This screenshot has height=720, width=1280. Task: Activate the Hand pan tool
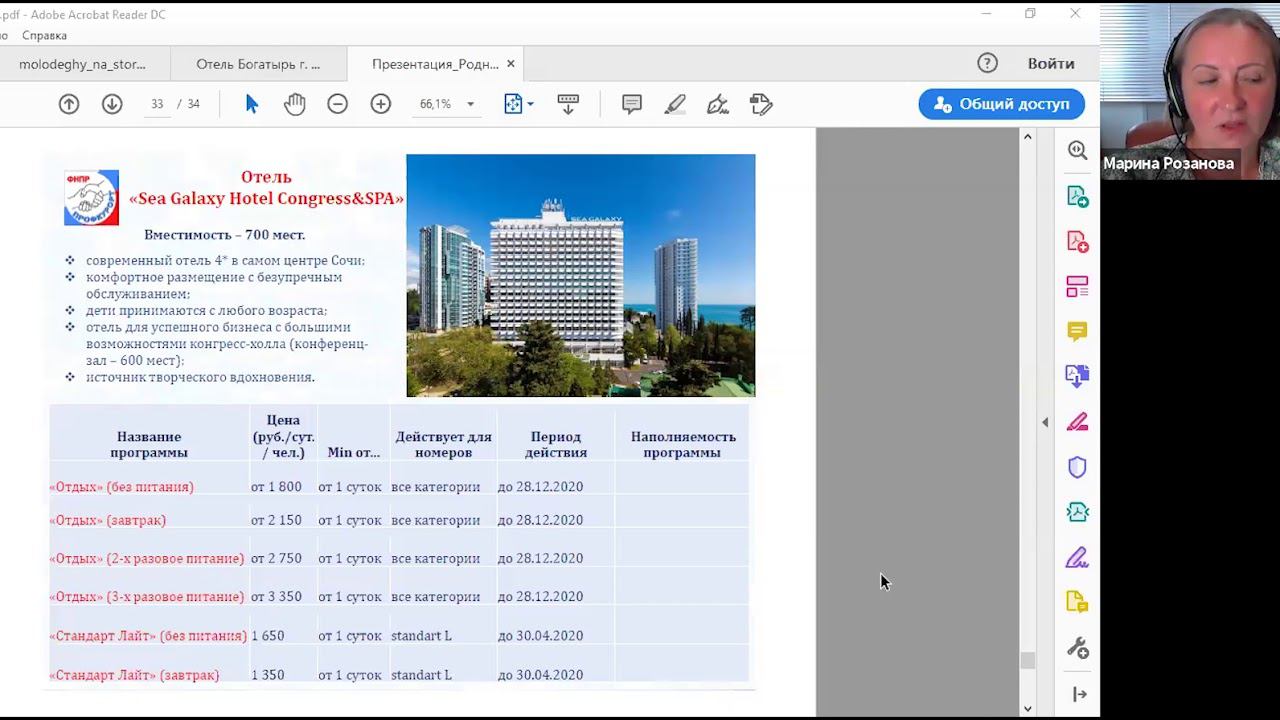click(294, 104)
